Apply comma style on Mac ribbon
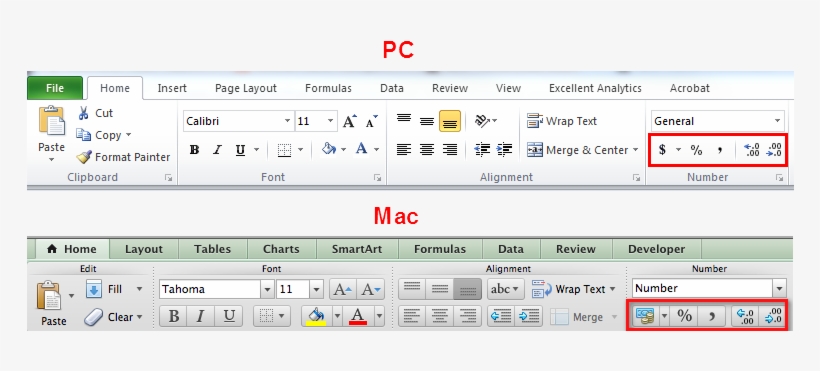This screenshot has height=371, width=820. tap(712, 316)
